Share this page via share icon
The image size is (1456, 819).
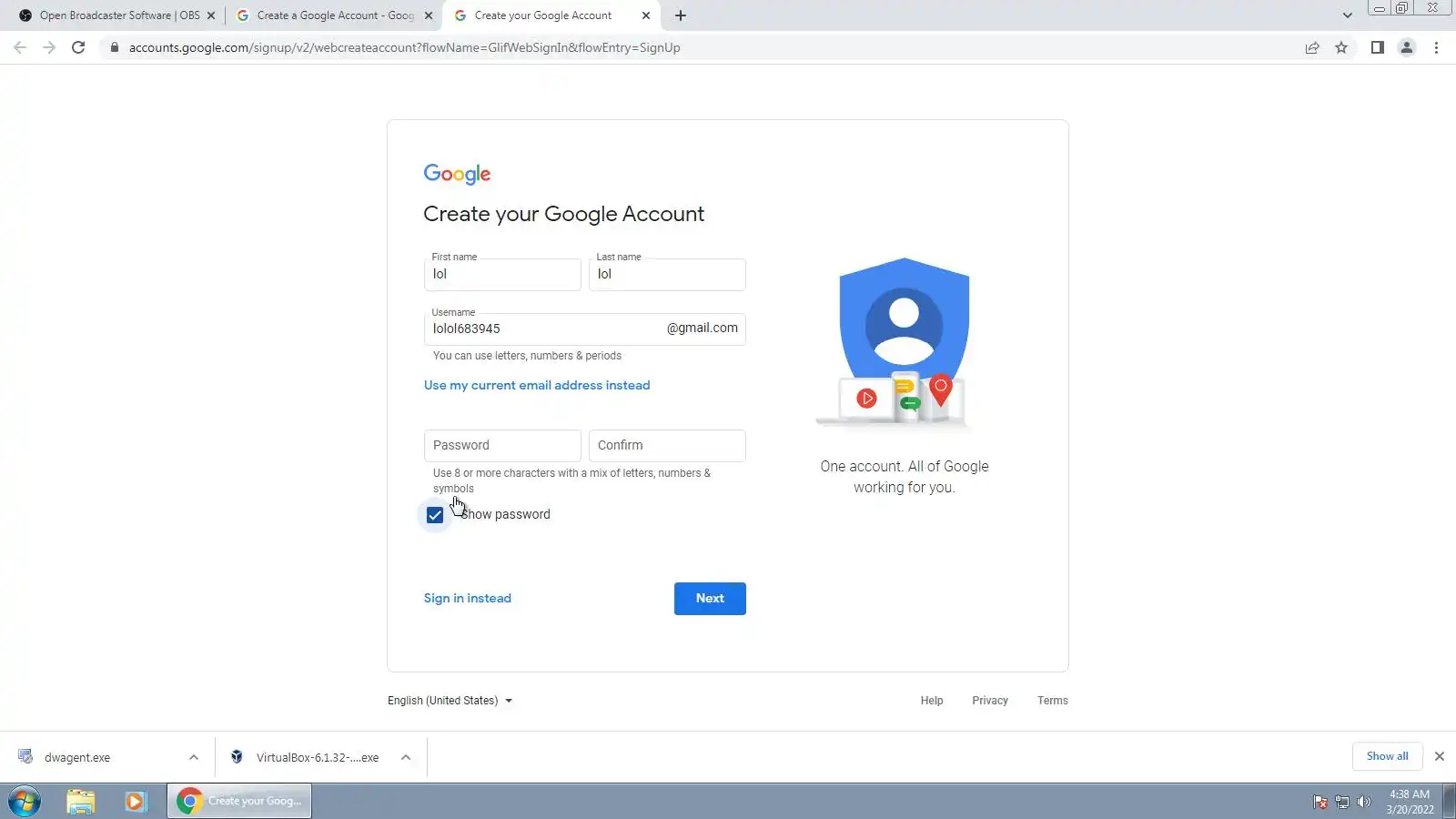(1312, 47)
